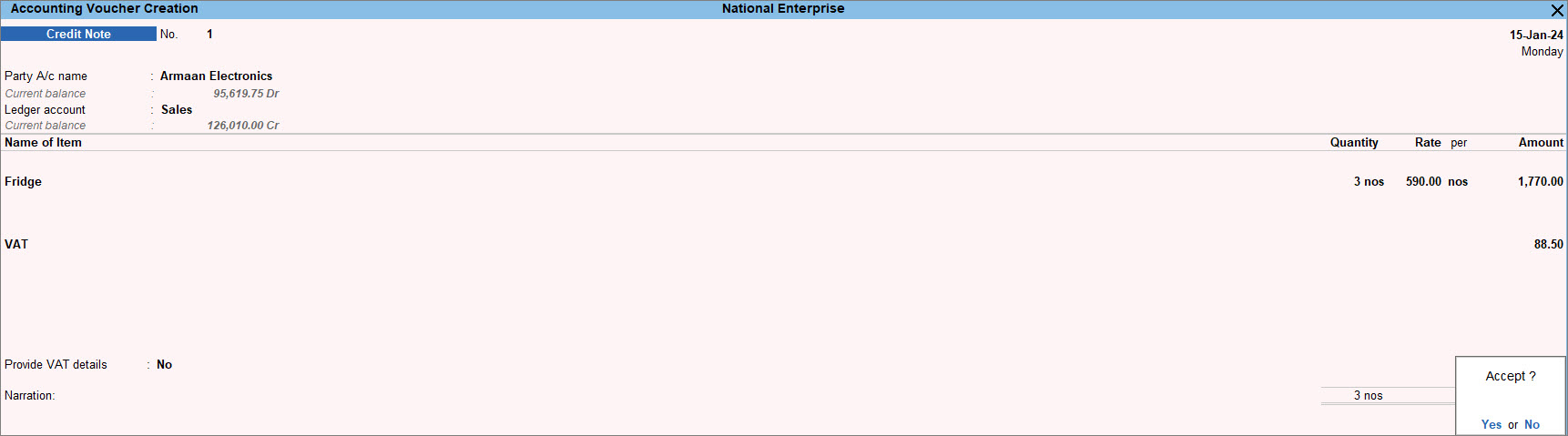1568x436 pixels.
Task: Click the total quantity 3 nos
Action: click(x=1368, y=395)
